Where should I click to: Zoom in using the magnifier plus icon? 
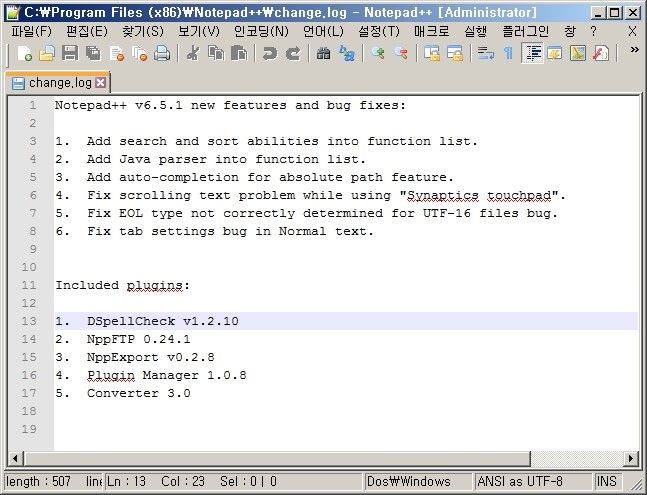(378, 53)
